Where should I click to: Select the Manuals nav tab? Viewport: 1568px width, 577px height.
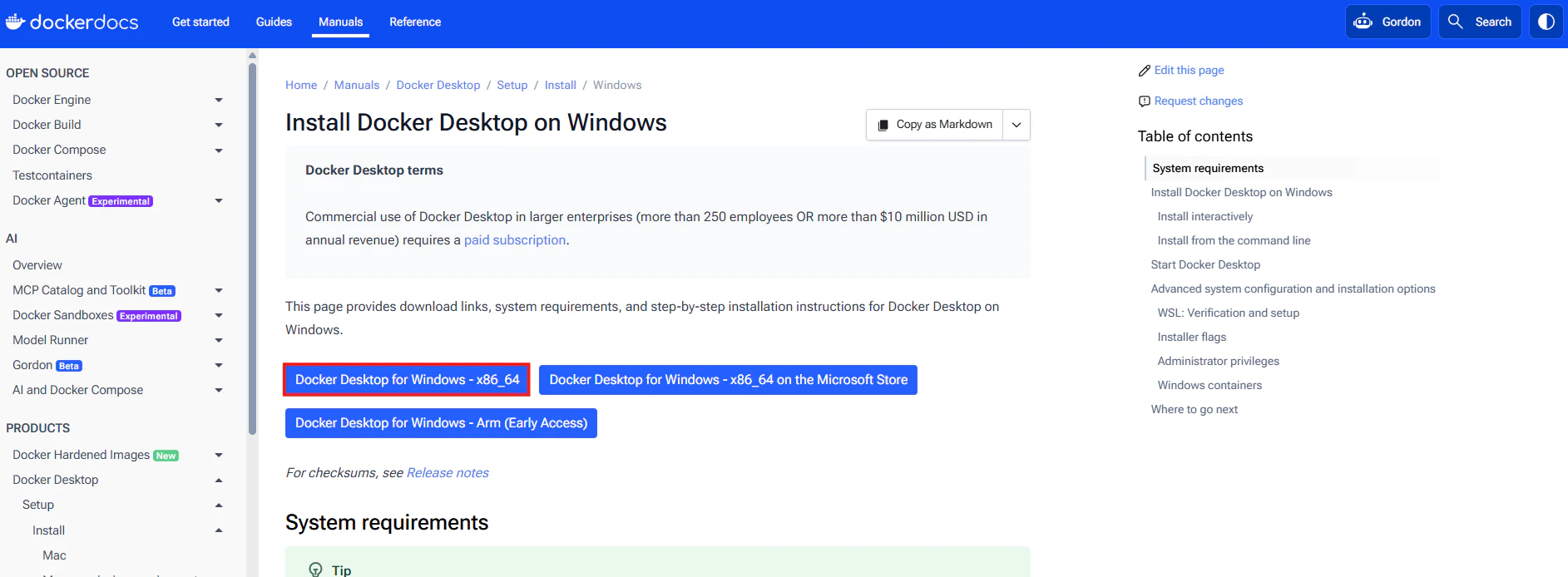340,22
